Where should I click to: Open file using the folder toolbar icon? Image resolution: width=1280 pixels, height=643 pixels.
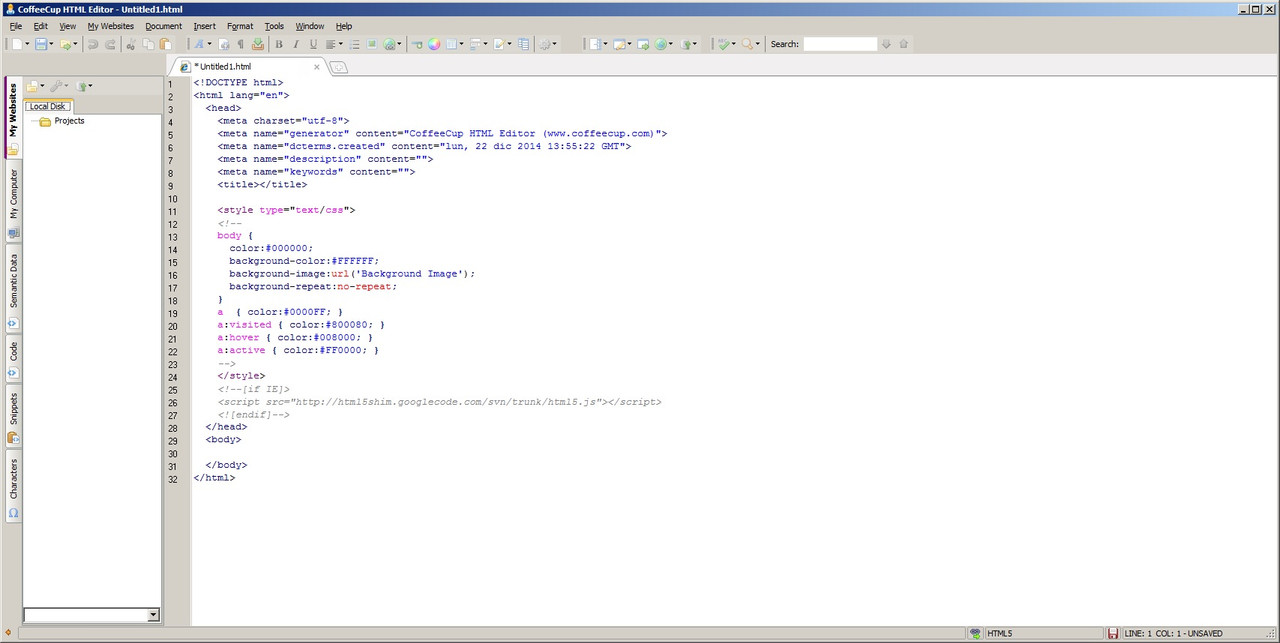pos(66,44)
